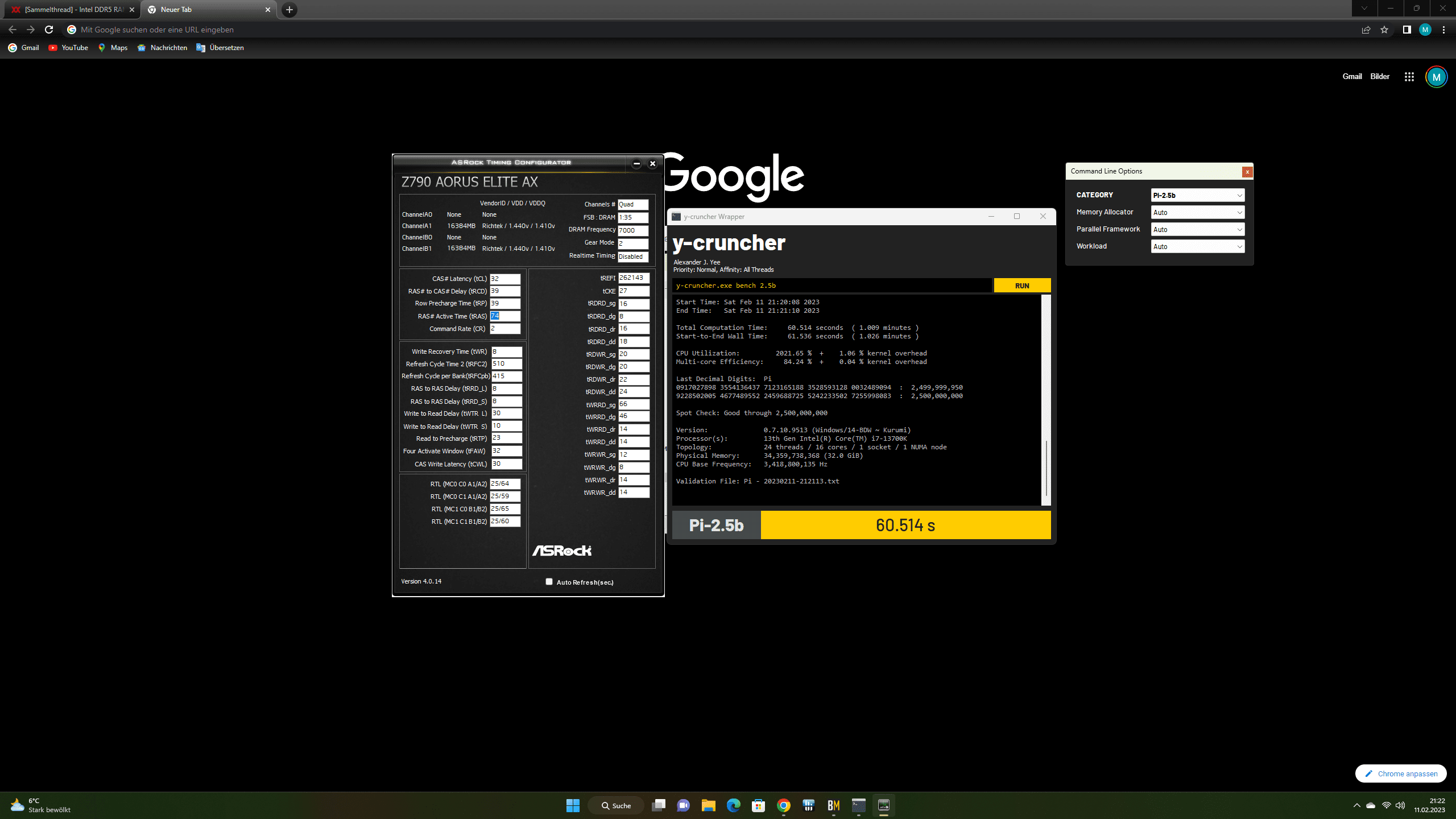The height and width of the screenshot is (819, 1456).
Task: Open Nachrichten bookmark
Action: [162, 48]
